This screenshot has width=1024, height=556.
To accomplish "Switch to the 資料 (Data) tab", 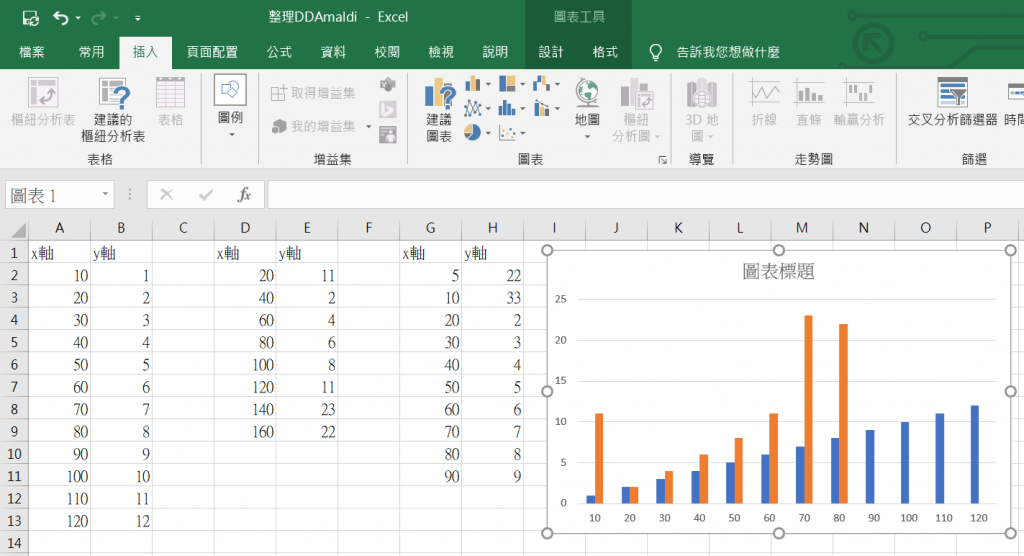I will pyautogui.click(x=333, y=52).
